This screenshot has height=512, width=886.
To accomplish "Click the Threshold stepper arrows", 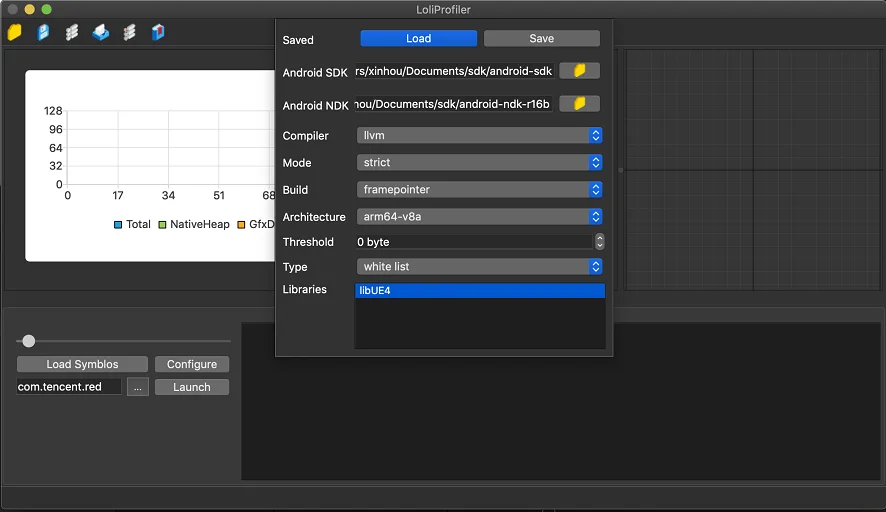I will (x=600, y=241).
